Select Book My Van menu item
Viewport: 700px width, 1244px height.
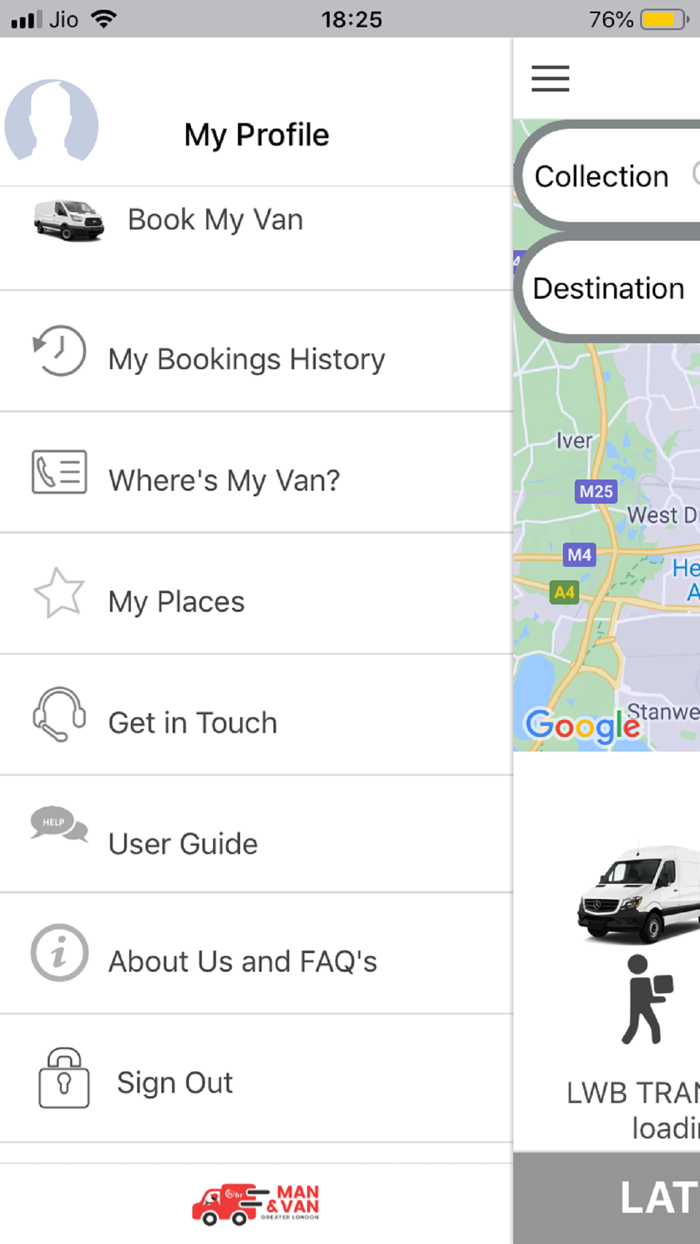[215, 220]
